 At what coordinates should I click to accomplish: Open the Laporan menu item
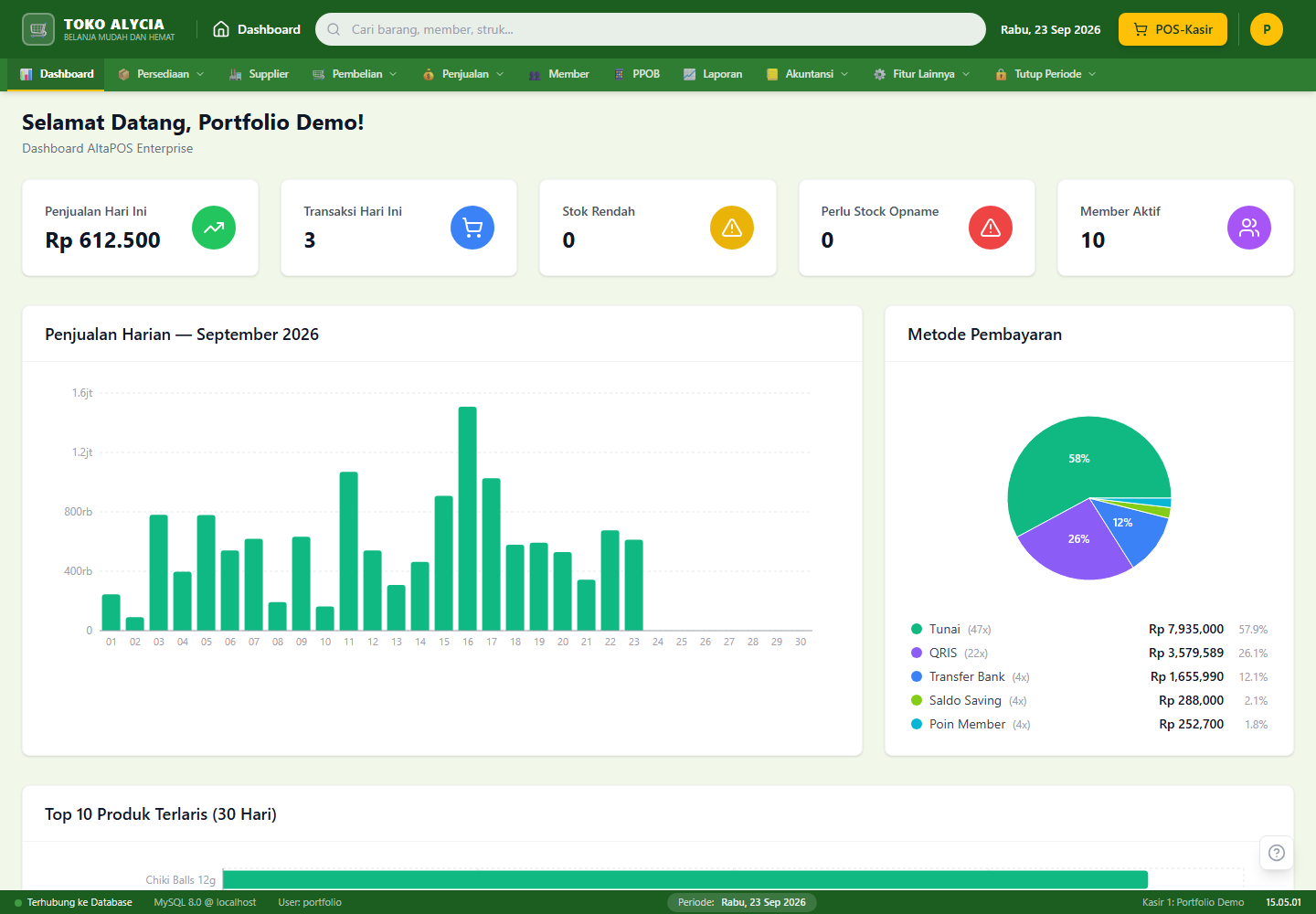[x=713, y=74]
